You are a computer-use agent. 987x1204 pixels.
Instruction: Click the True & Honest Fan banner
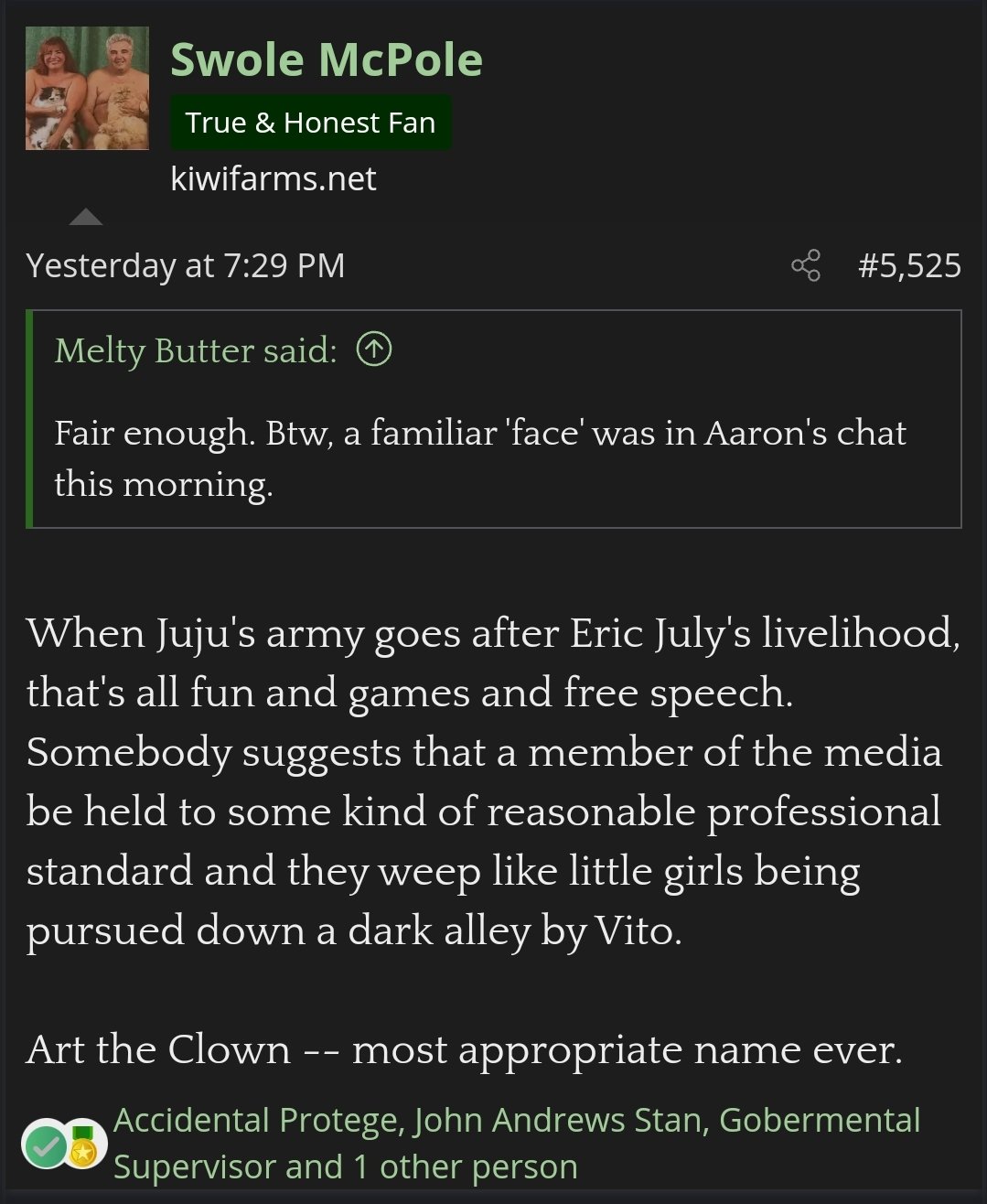tap(310, 123)
